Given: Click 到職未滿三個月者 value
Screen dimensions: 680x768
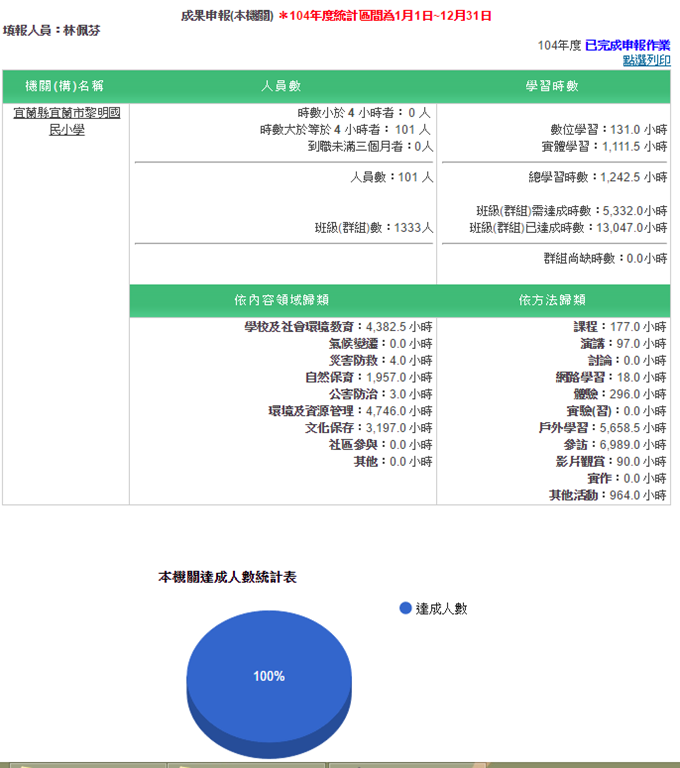Looking at the screenshot, I should point(370,146).
